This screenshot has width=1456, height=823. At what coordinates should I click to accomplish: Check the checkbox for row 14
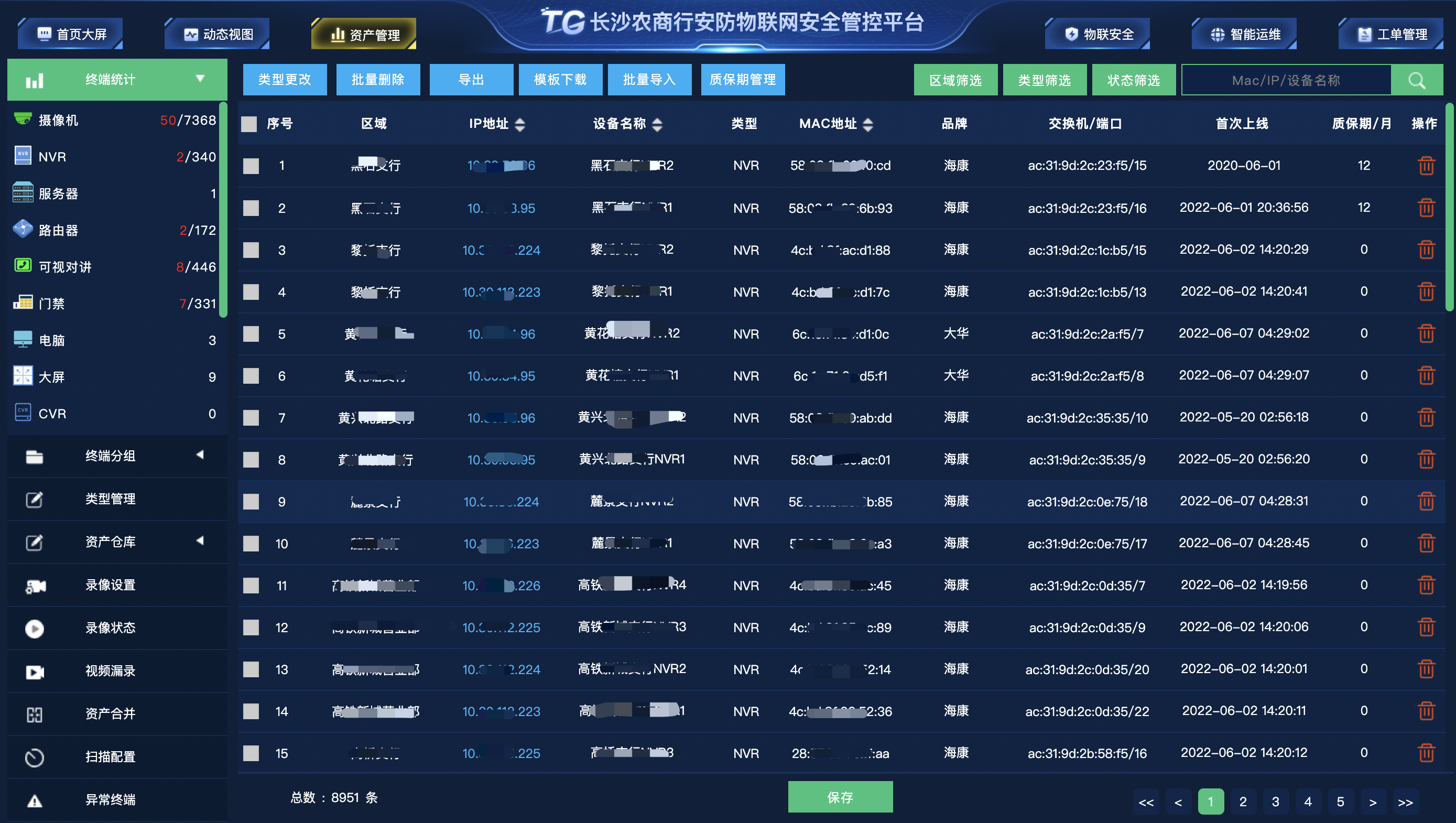click(x=251, y=711)
